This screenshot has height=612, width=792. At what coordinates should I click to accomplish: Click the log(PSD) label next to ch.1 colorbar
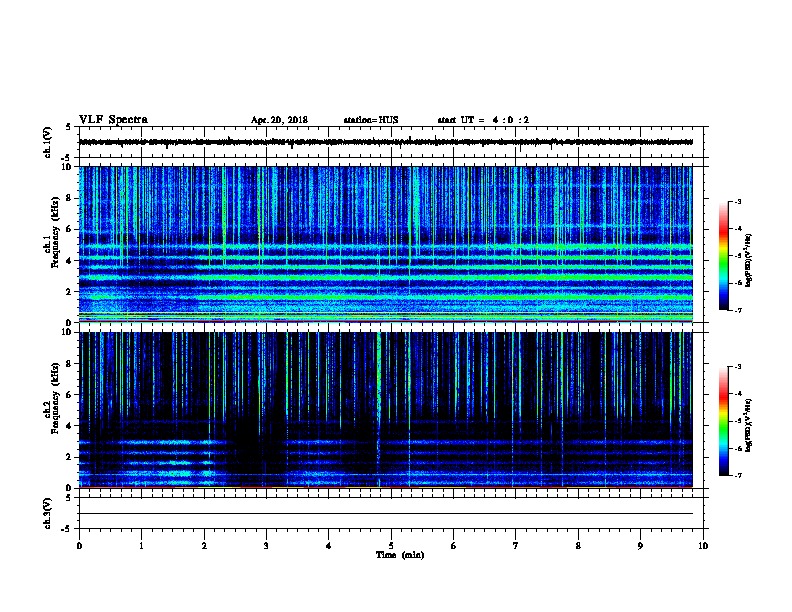[749, 260]
